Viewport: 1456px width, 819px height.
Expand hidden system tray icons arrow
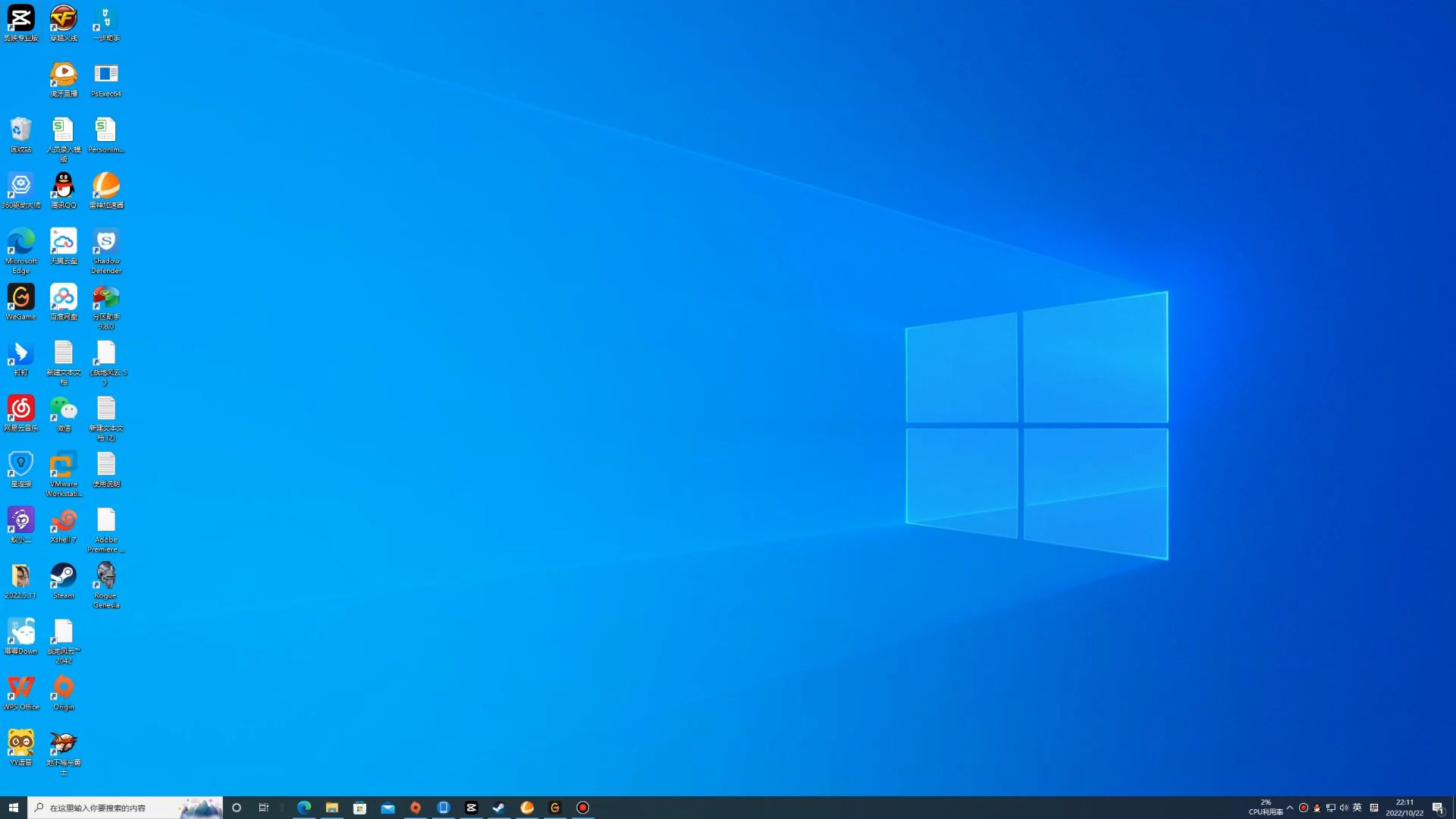point(1290,808)
